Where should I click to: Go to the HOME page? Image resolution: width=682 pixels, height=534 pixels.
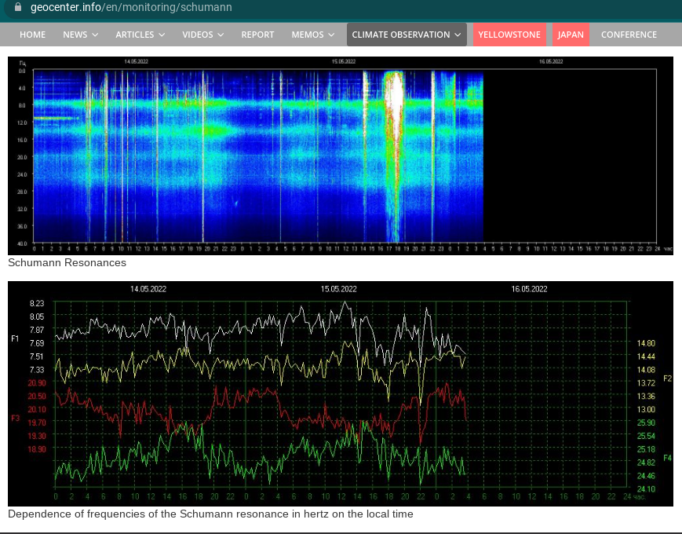pos(32,35)
